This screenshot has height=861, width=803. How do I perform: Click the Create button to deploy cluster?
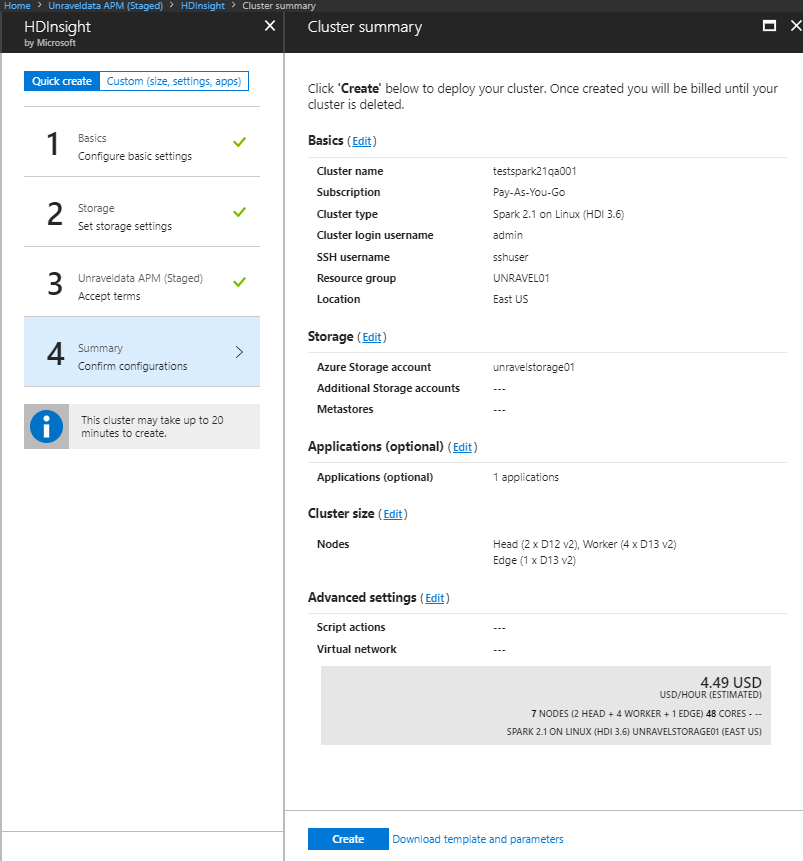[x=348, y=839]
